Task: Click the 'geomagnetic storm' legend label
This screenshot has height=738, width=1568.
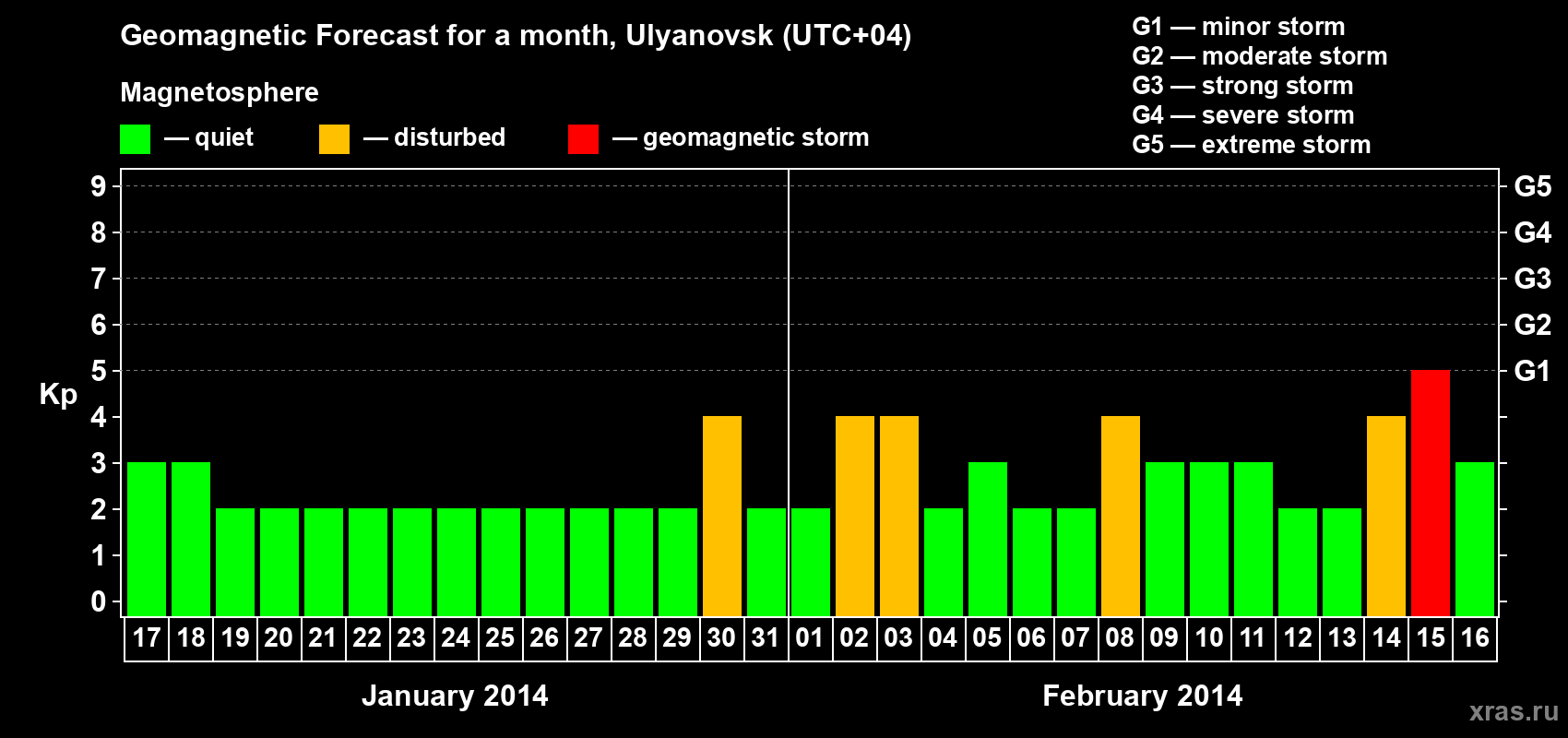Action: point(756,138)
